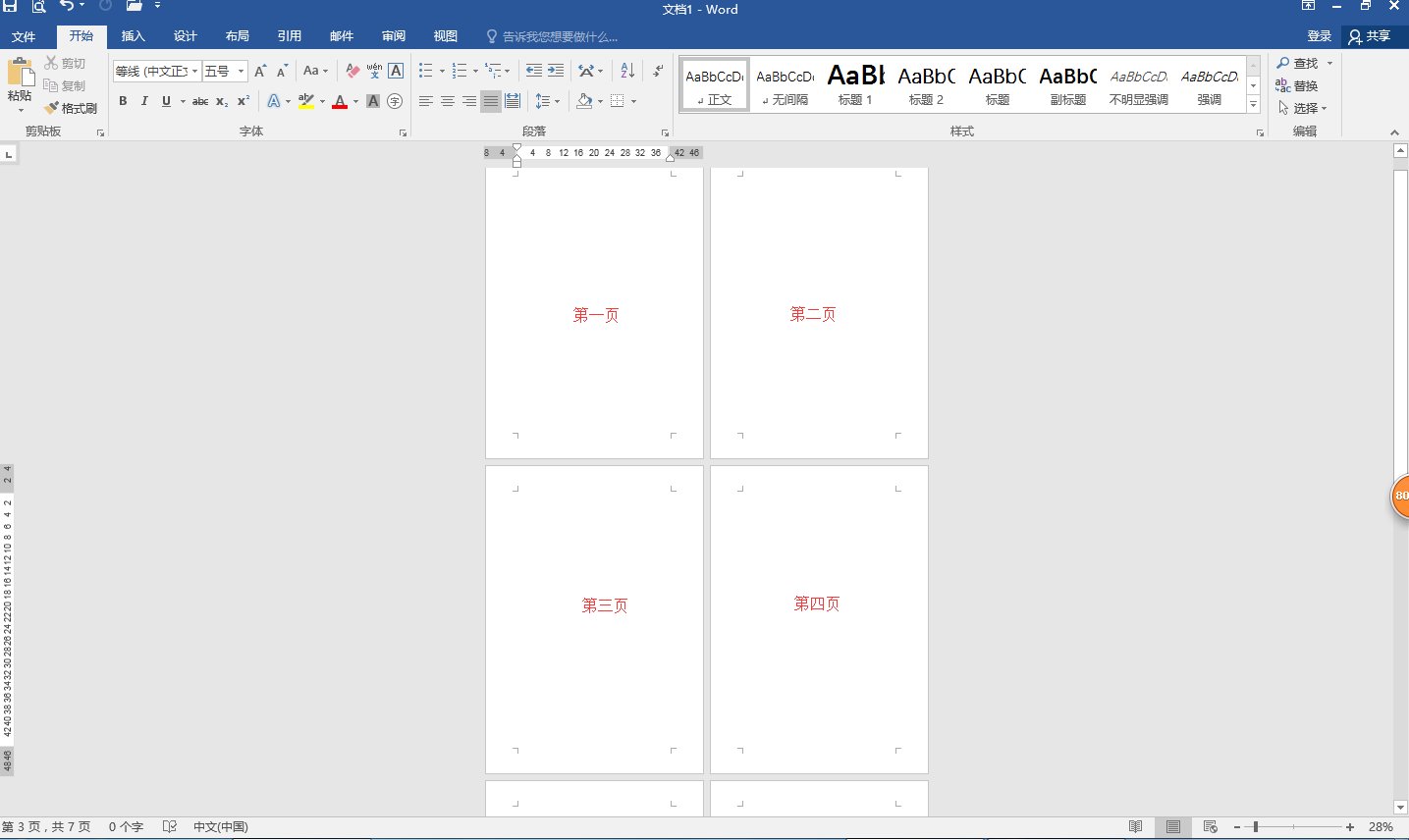
Task: Switch to the 插入 ribbon tab
Action: point(133,35)
